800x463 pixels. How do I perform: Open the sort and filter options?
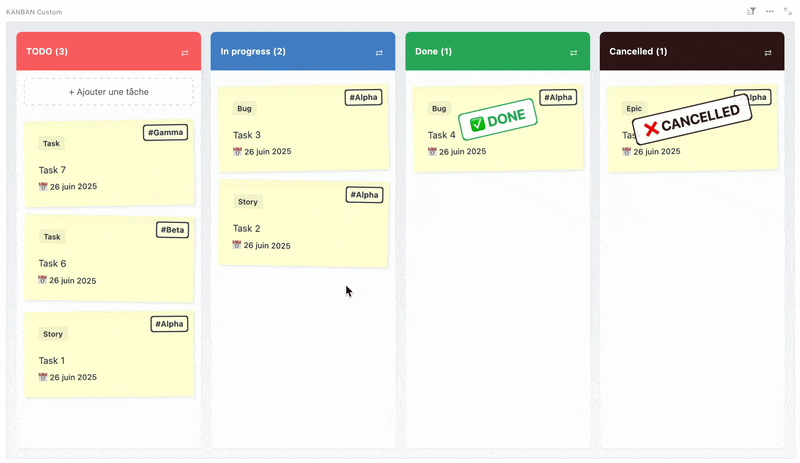tap(751, 11)
